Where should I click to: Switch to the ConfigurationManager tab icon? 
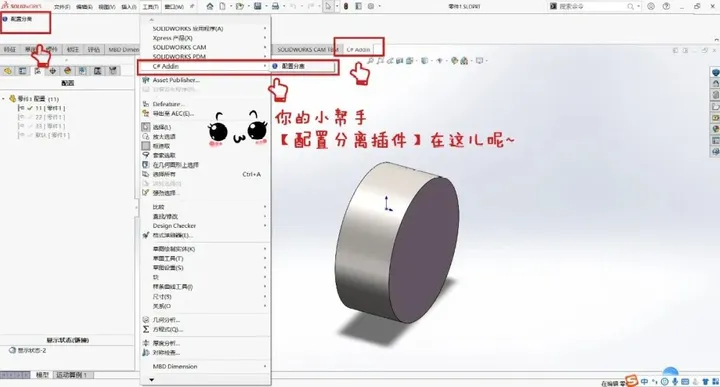[38, 71]
